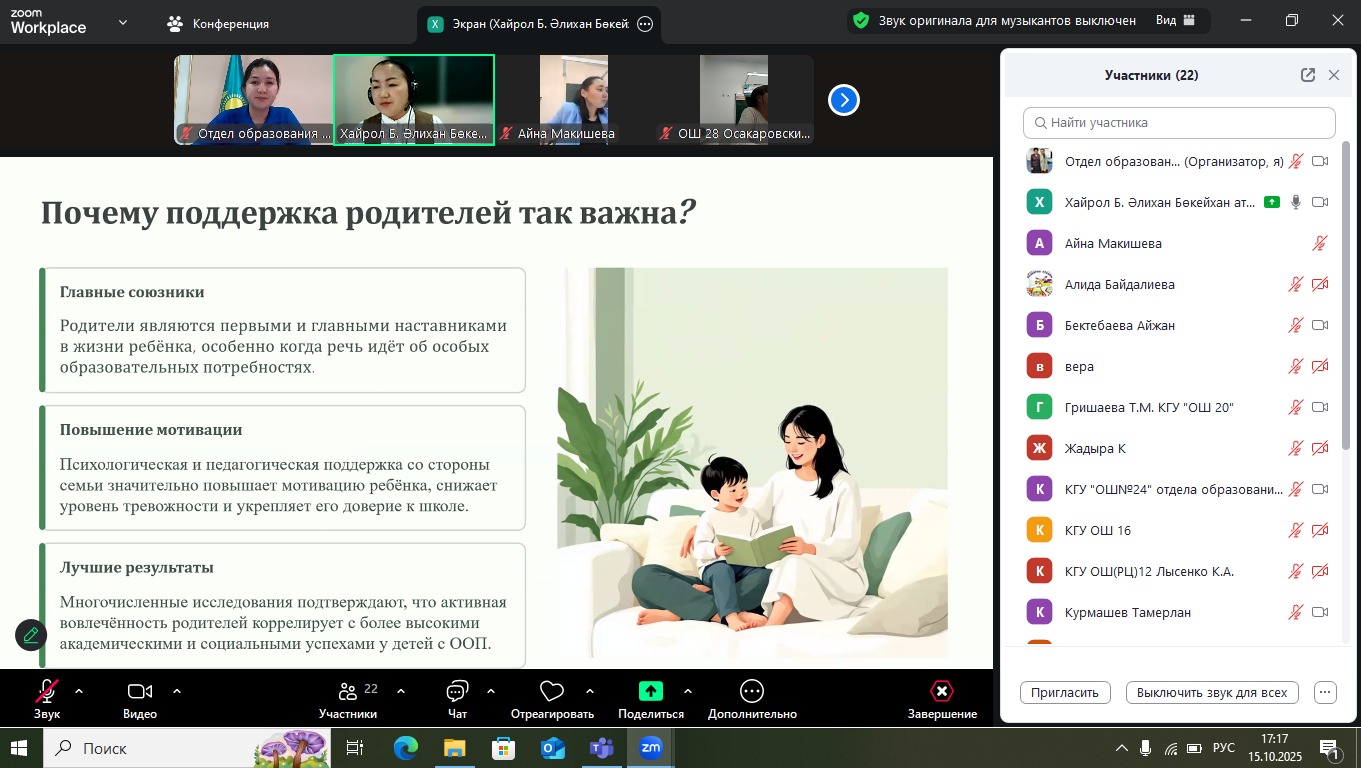The image size is (1361, 768).
Task: Mute the microphone via the Звук icon
Action: [x=47, y=691]
